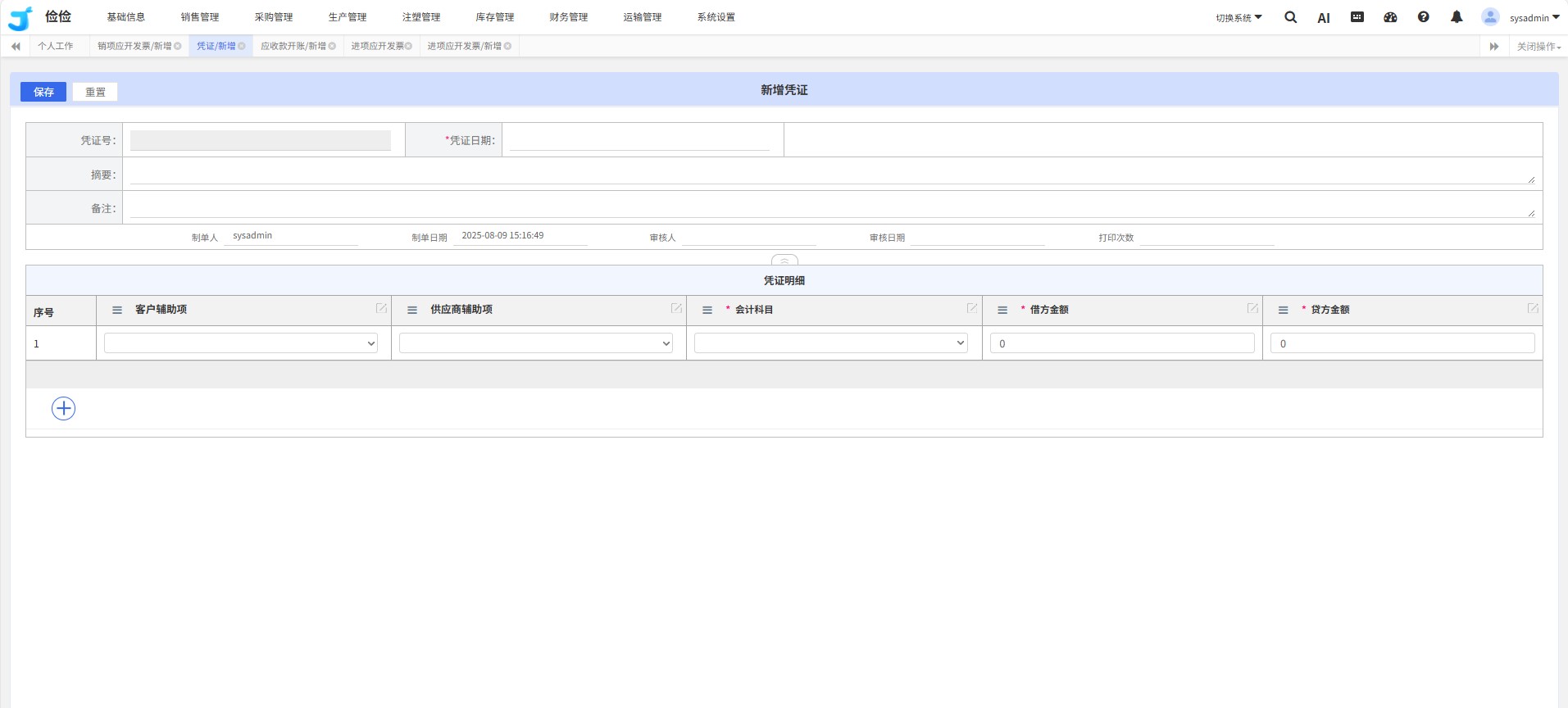The height and width of the screenshot is (708, 1568).
Task: Collapse the voucher header form section
Action: (x=784, y=261)
